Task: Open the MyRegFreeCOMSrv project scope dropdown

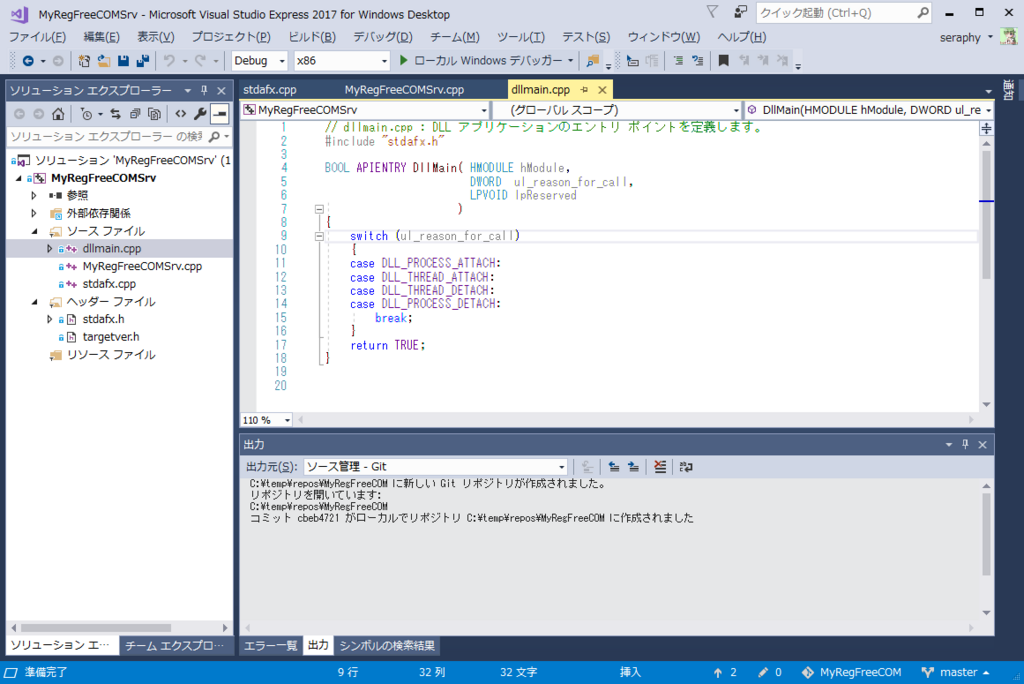Action: coord(365,110)
